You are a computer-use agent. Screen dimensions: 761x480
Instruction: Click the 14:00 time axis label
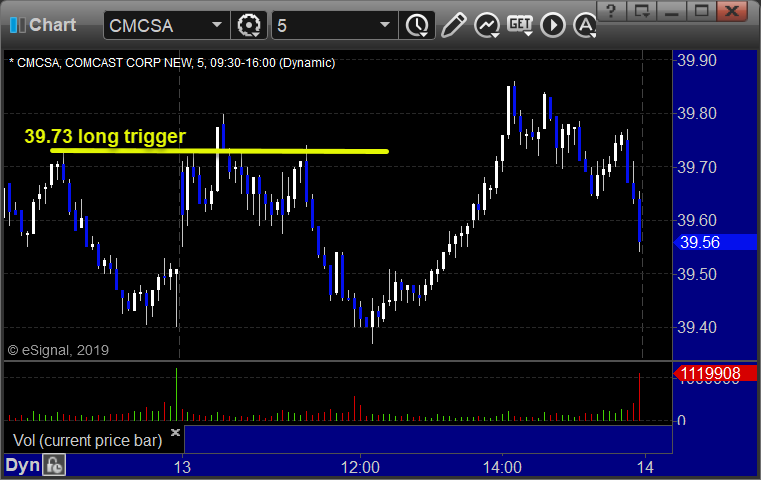coord(502,467)
